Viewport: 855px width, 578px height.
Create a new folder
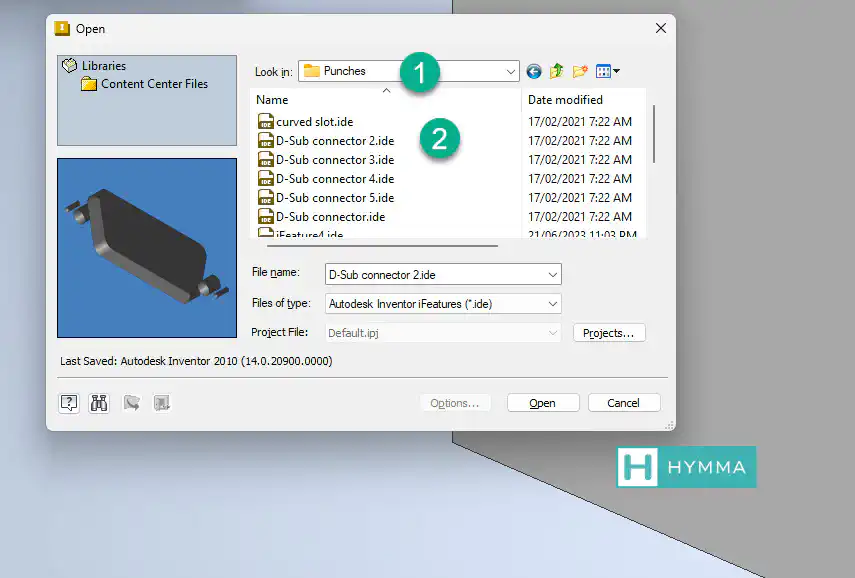click(580, 71)
